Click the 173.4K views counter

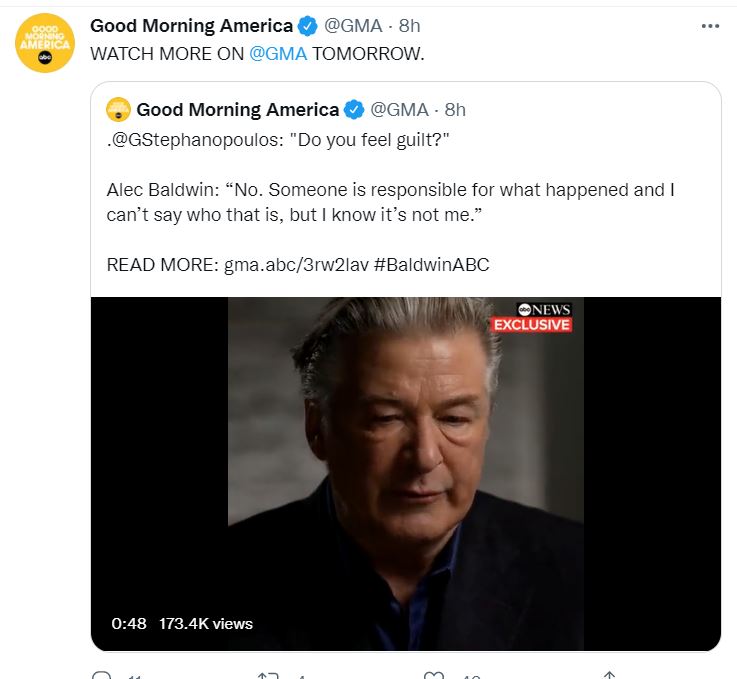[206, 623]
